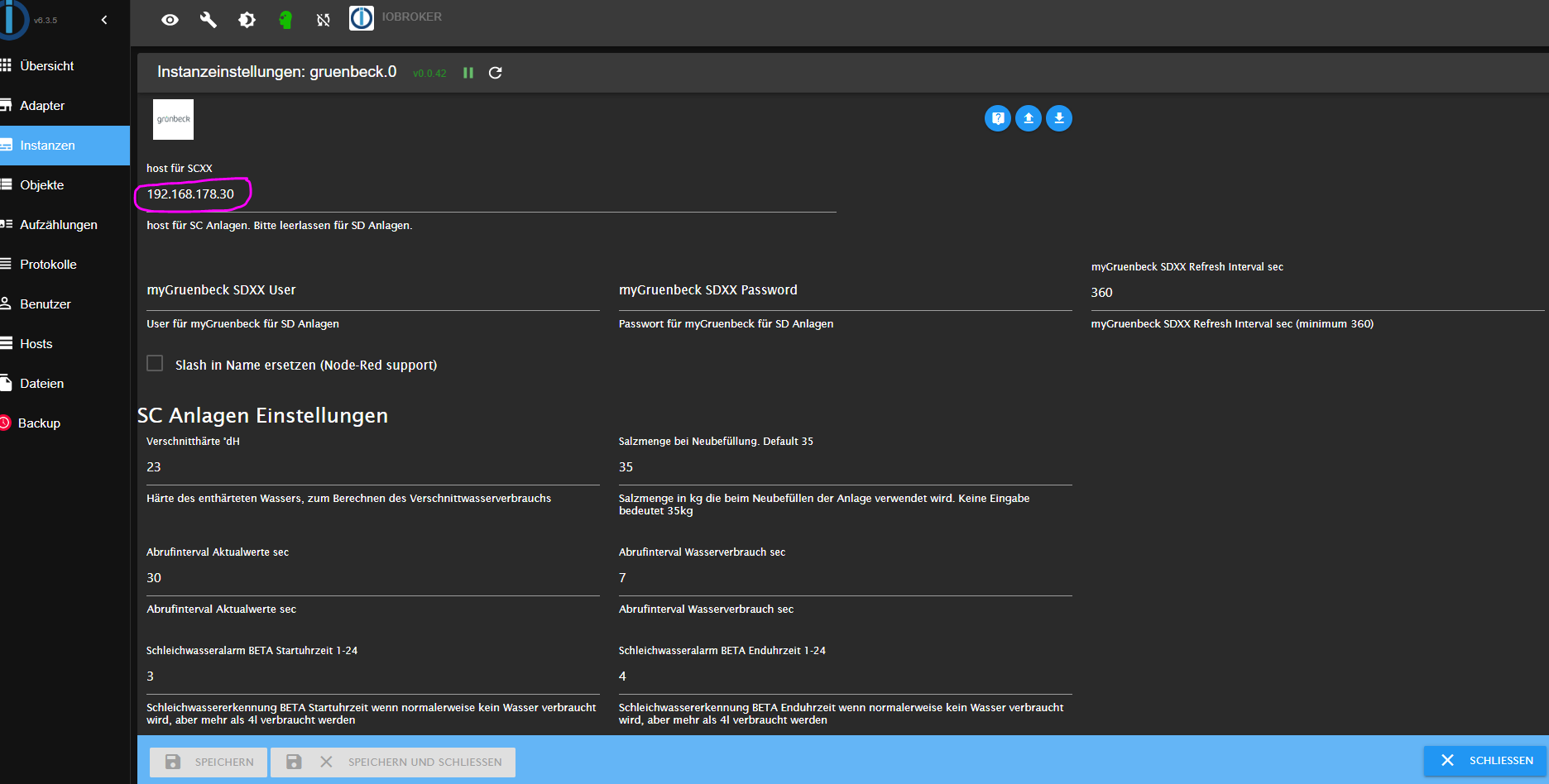Screen dimensions: 1549x784
Task: Click the green head expert mode icon
Action: click(x=285, y=20)
